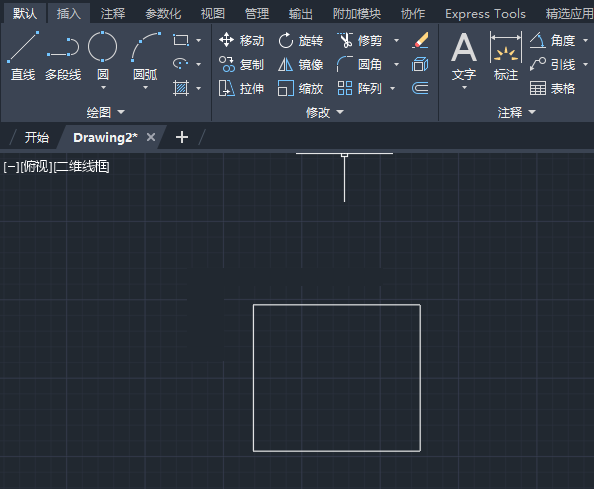Screen dimensions: 594x489
Task: Activate the Trim (修剪) command
Action: pyautogui.click(x=359, y=40)
